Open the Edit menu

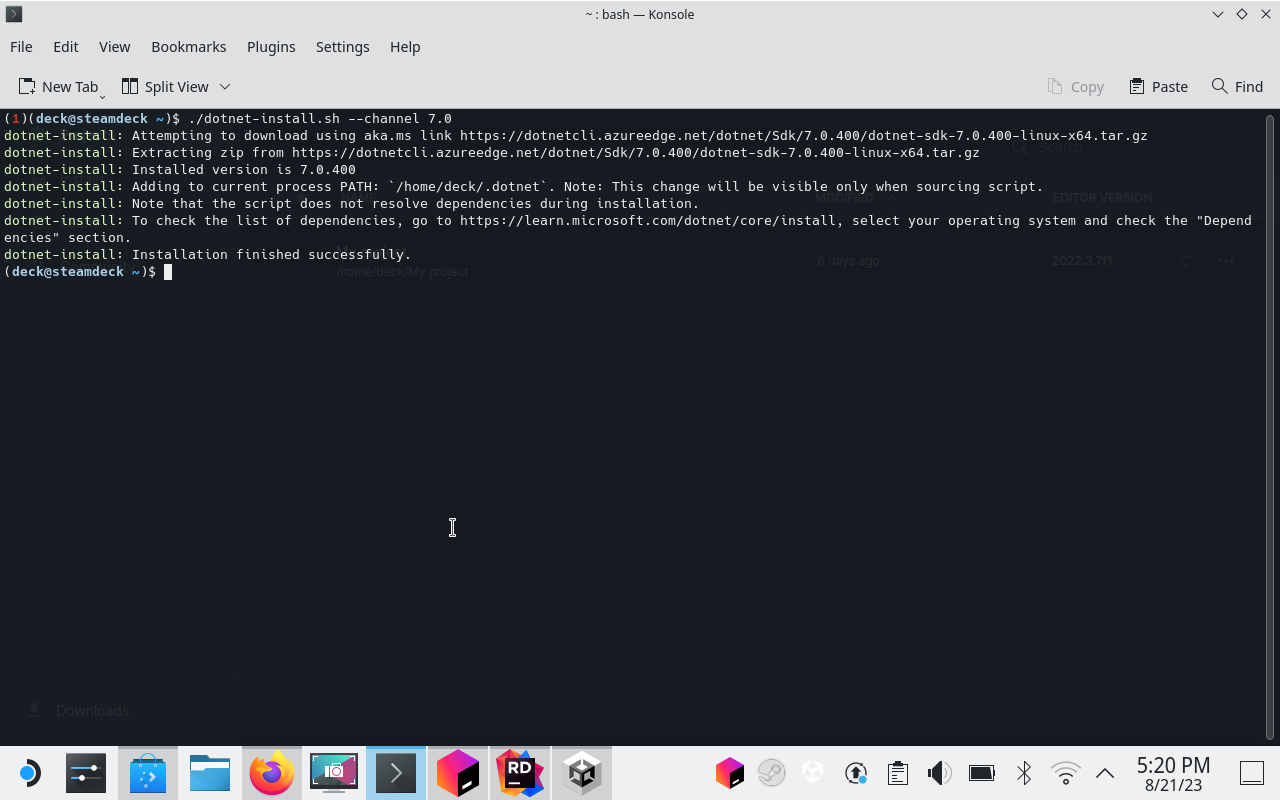66,47
